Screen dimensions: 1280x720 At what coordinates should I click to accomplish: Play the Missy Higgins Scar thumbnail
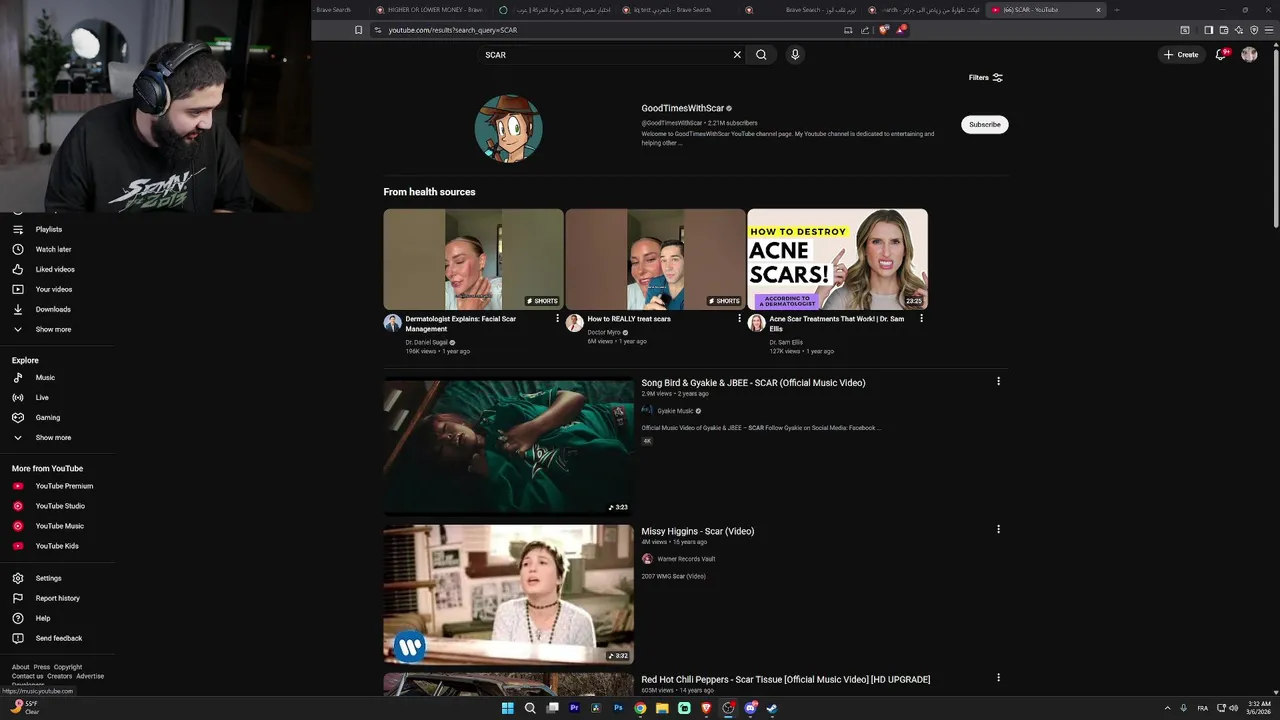tap(508, 594)
